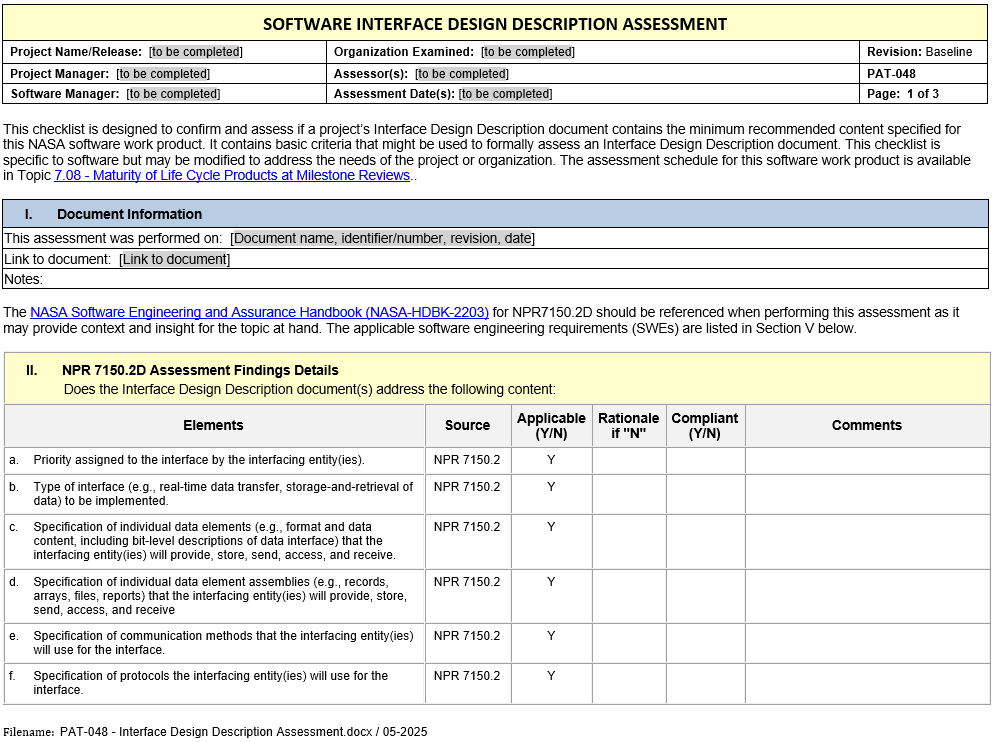Click the Applicable 'Y' for protocols row f
The height and width of the screenshot is (742, 995).
click(x=551, y=676)
